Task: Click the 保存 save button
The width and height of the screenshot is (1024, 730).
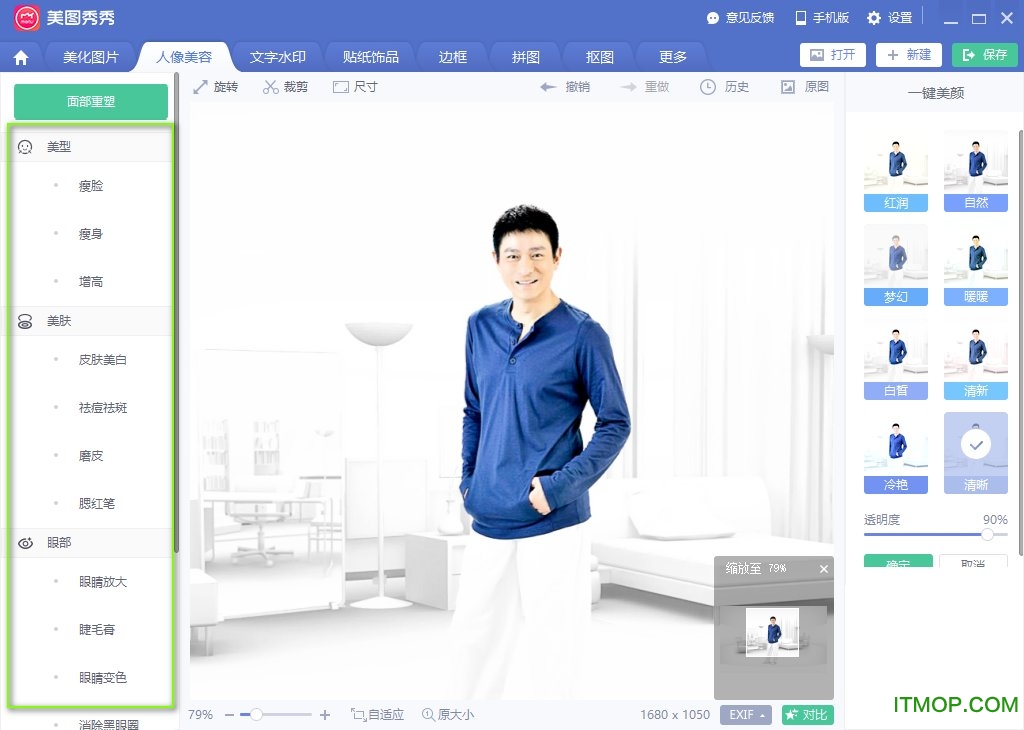Action: click(984, 55)
